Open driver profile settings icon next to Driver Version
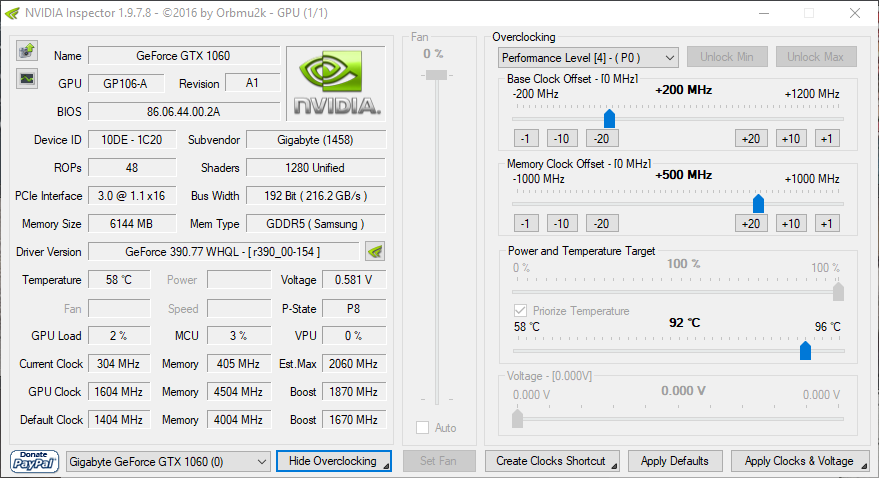The height and width of the screenshot is (478, 879). click(x=374, y=252)
